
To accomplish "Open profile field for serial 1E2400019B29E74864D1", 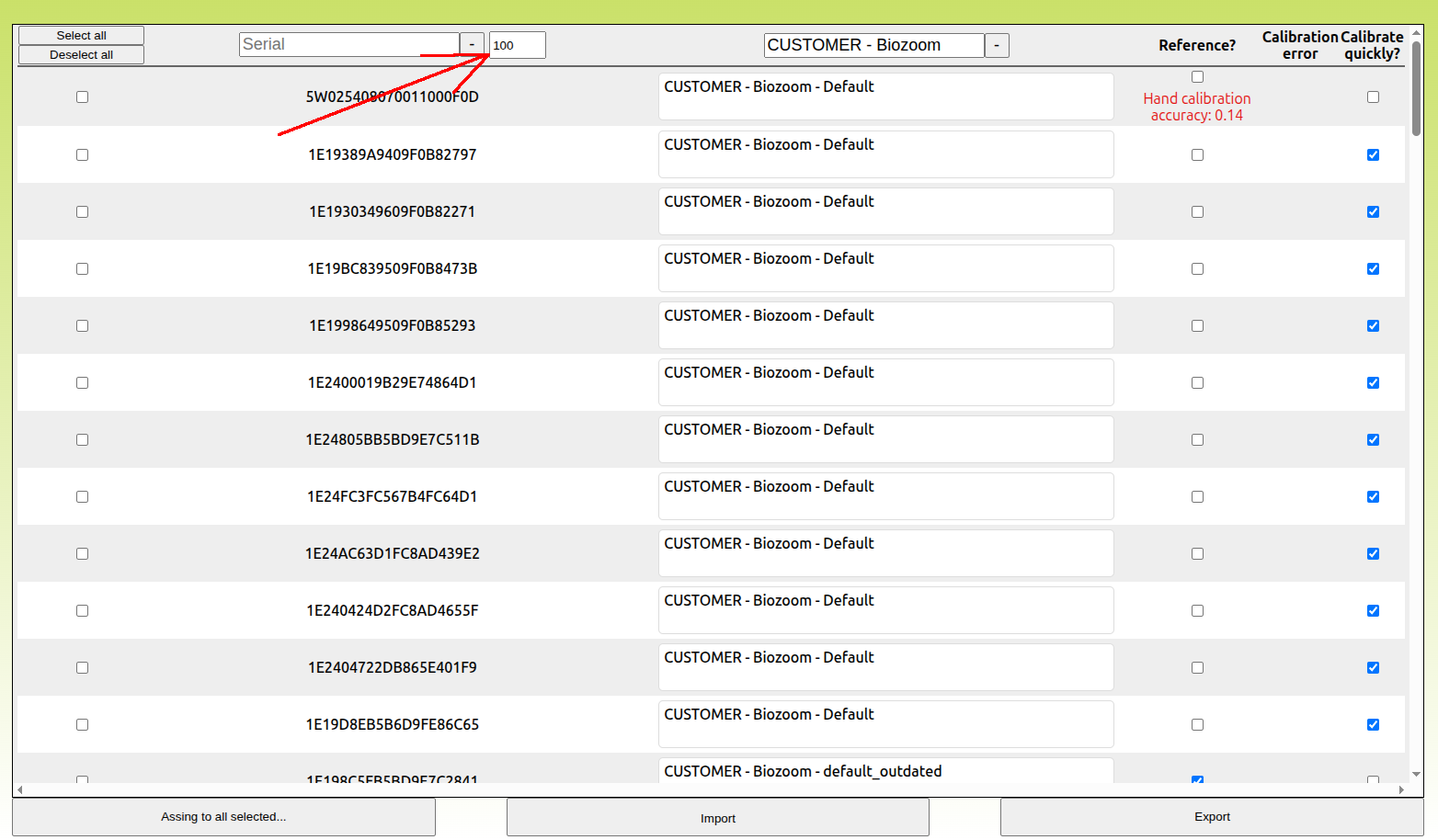I will tap(885, 382).
